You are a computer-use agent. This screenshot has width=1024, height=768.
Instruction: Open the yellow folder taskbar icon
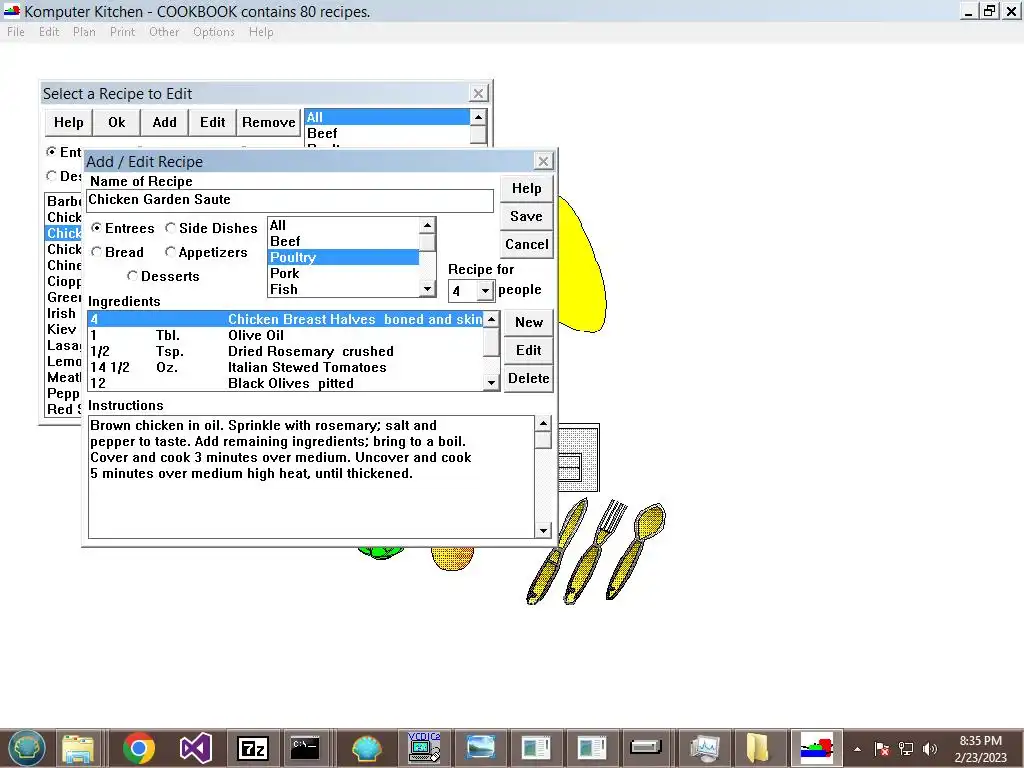pos(757,748)
